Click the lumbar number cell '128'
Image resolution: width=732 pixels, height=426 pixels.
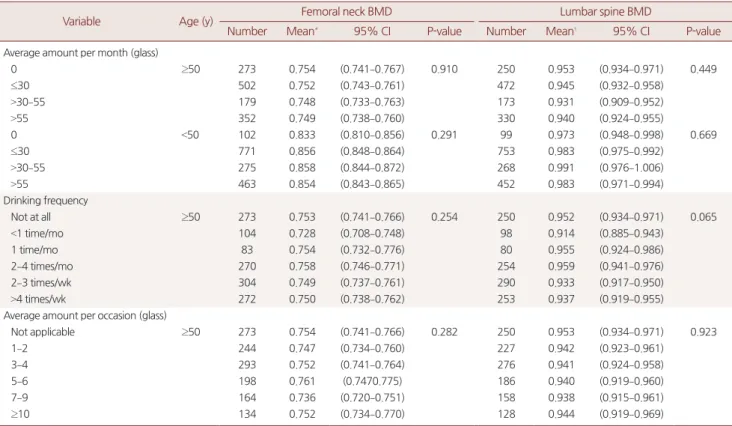coord(506,414)
